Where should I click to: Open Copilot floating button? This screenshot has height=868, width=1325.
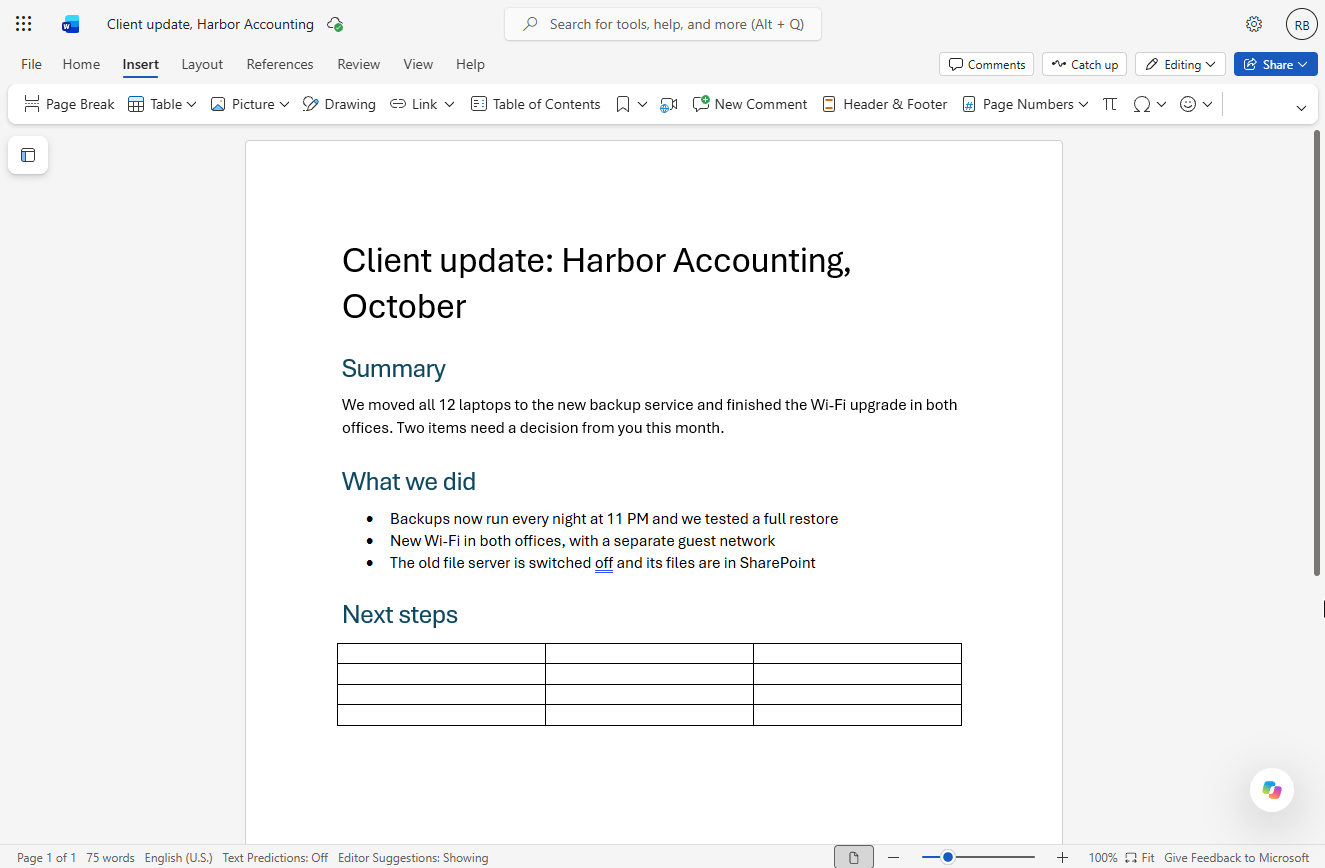[x=1272, y=790]
